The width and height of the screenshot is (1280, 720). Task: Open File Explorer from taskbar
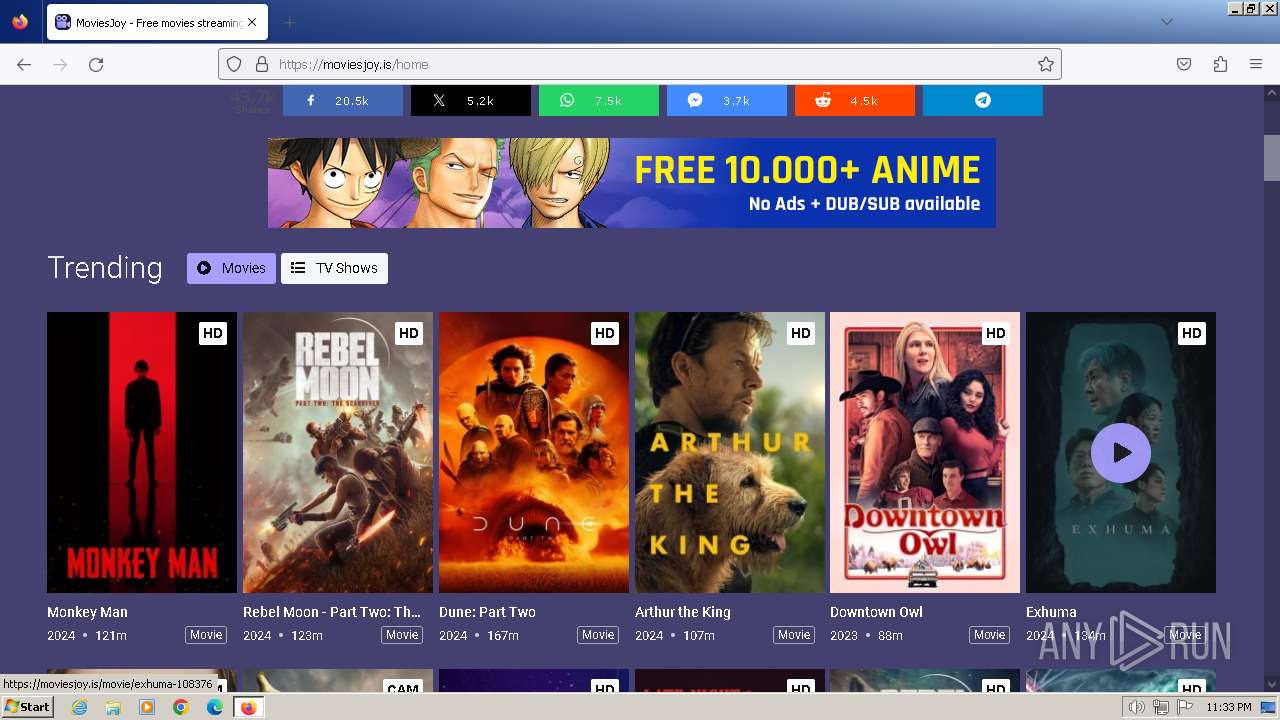(x=113, y=707)
